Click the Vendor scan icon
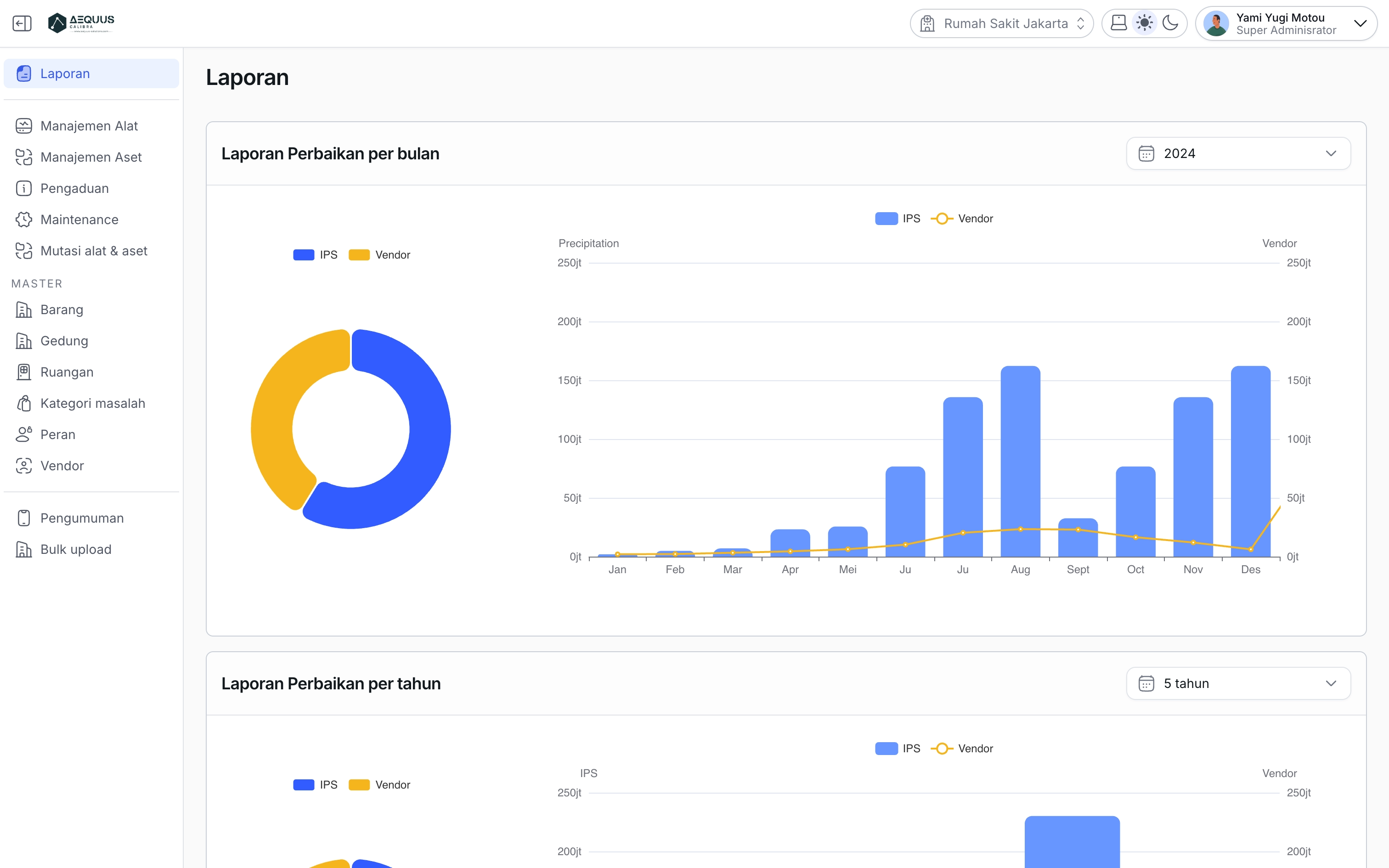 [x=23, y=466]
